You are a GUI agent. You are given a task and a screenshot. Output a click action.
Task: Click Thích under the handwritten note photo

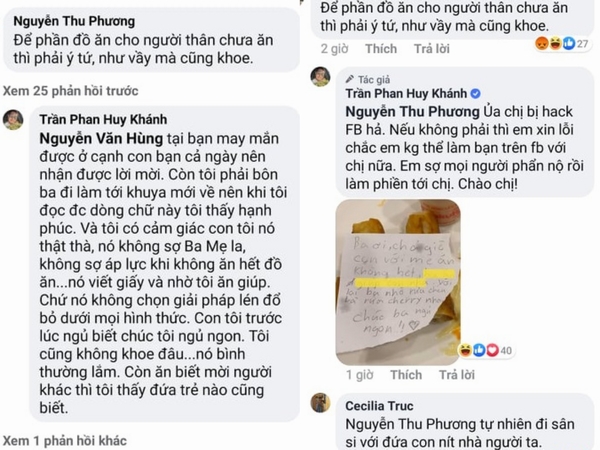pyautogui.click(x=406, y=375)
